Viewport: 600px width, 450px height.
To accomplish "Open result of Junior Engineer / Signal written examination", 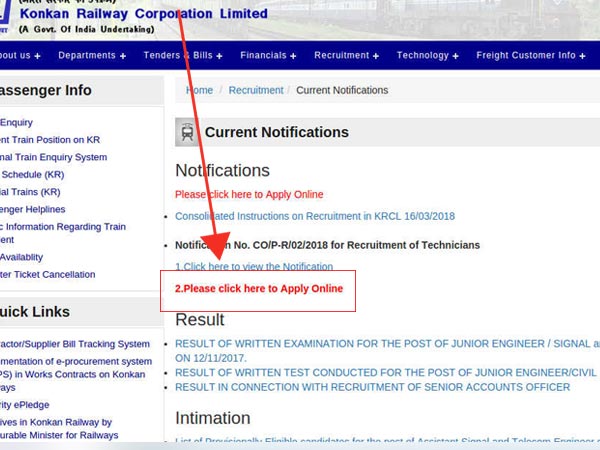I will 387,351.
